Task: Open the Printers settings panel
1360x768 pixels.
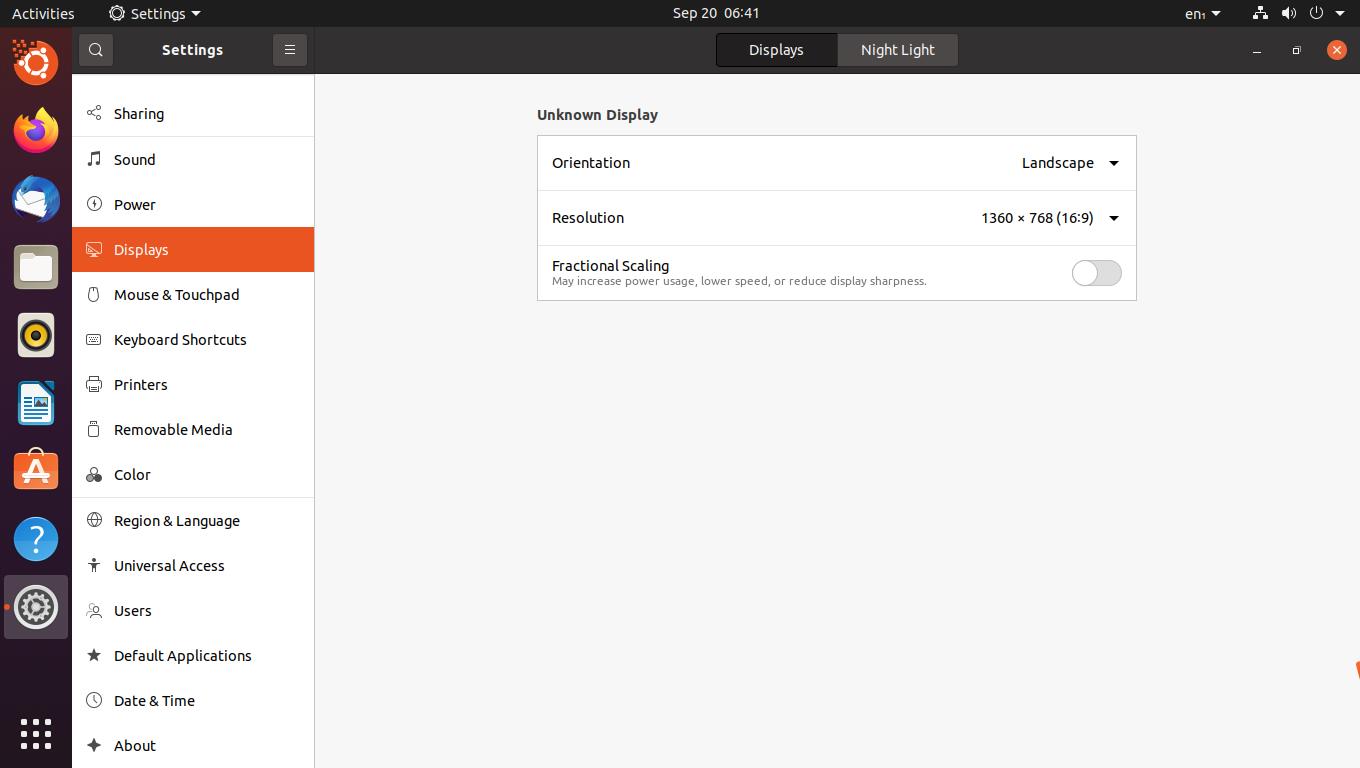Action: pos(193,385)
